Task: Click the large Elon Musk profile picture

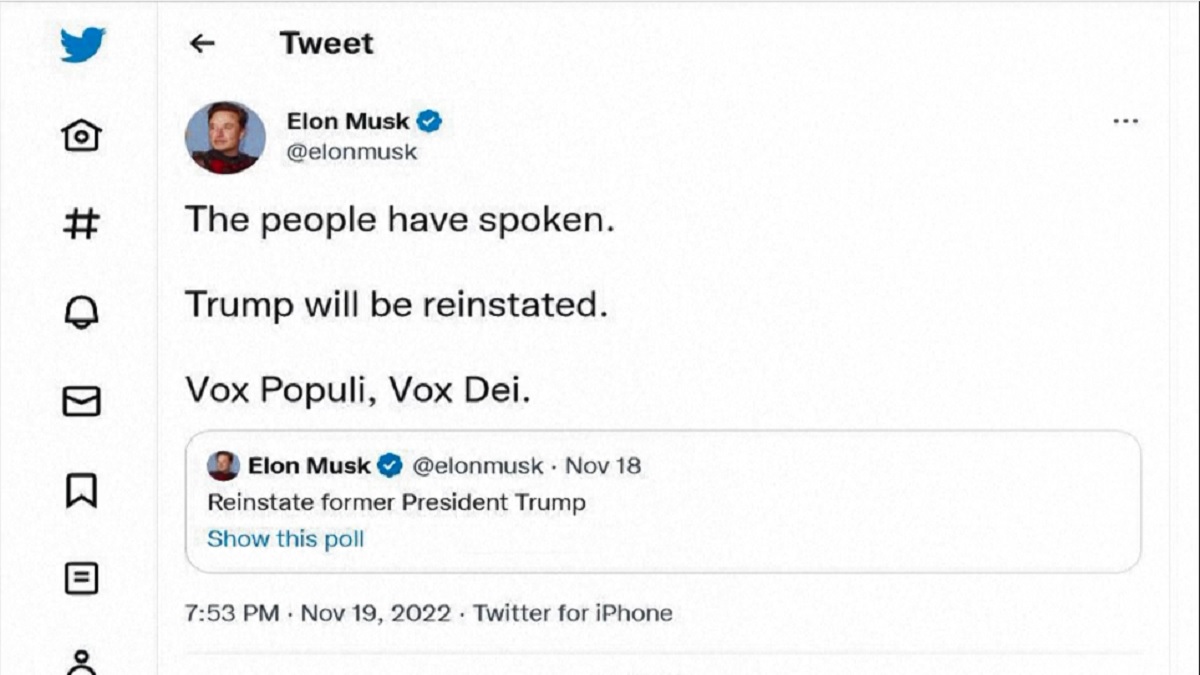Action: tap(225, 137)
